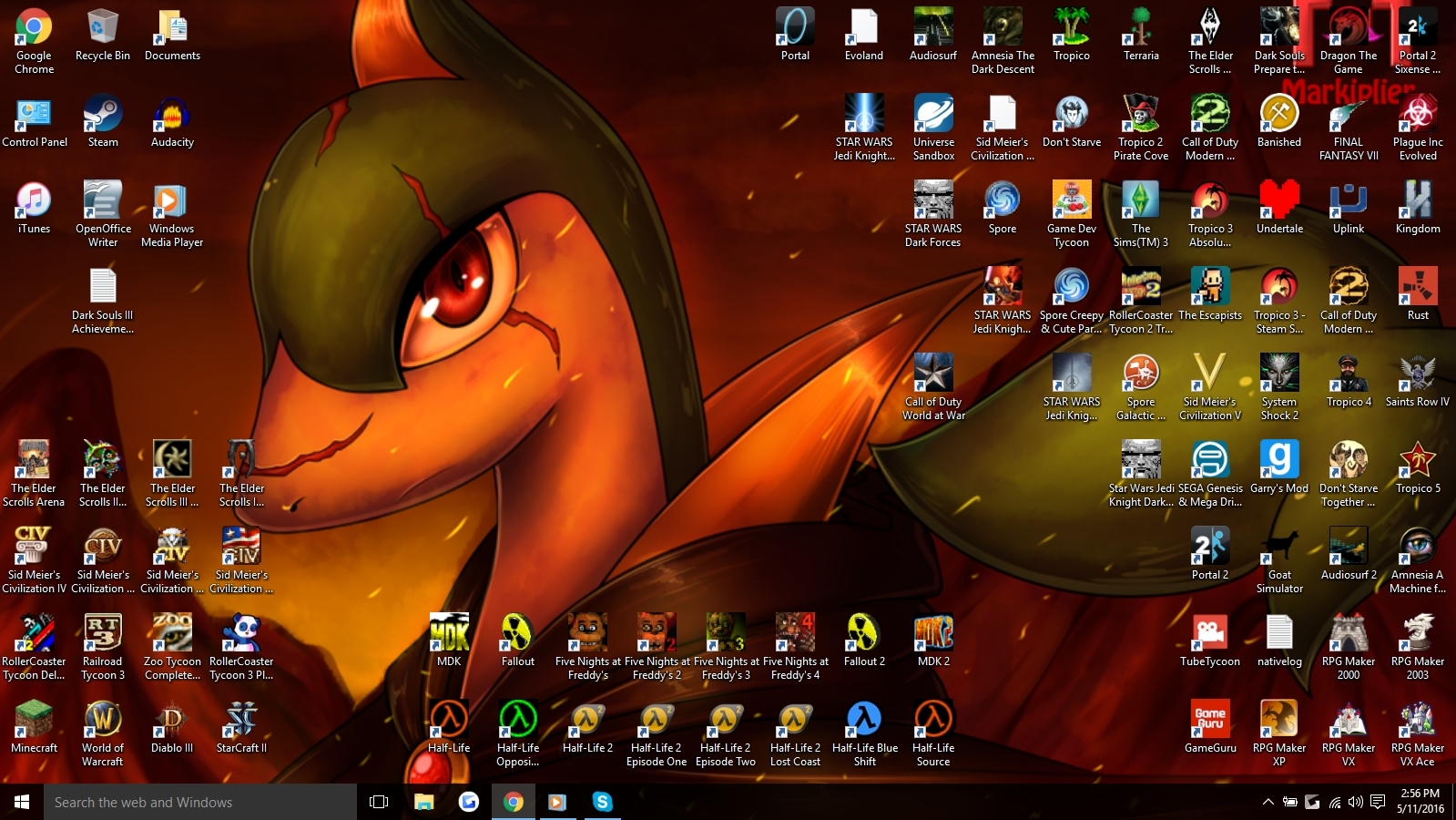Select the MDK 2 desktop icon
Image resolution: width=1456 pixels, height=820 pixels.
pos(933,641)
